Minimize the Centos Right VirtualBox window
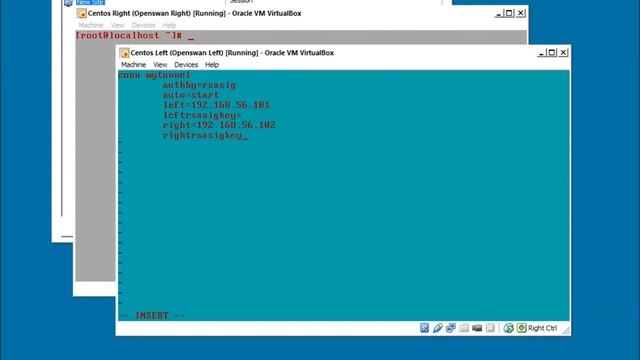This screenshot has width=640, height=360. pos(498,13)
